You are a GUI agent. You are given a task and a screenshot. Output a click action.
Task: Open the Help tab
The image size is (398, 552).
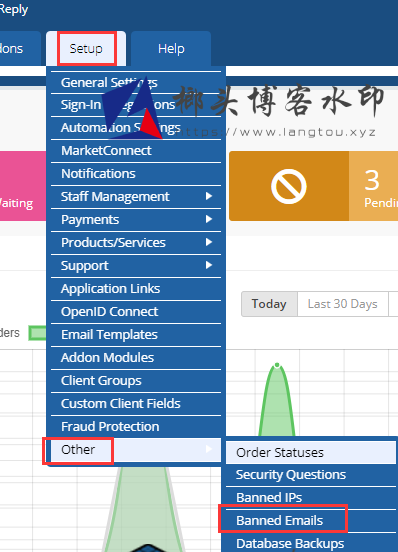pos(171,48)
